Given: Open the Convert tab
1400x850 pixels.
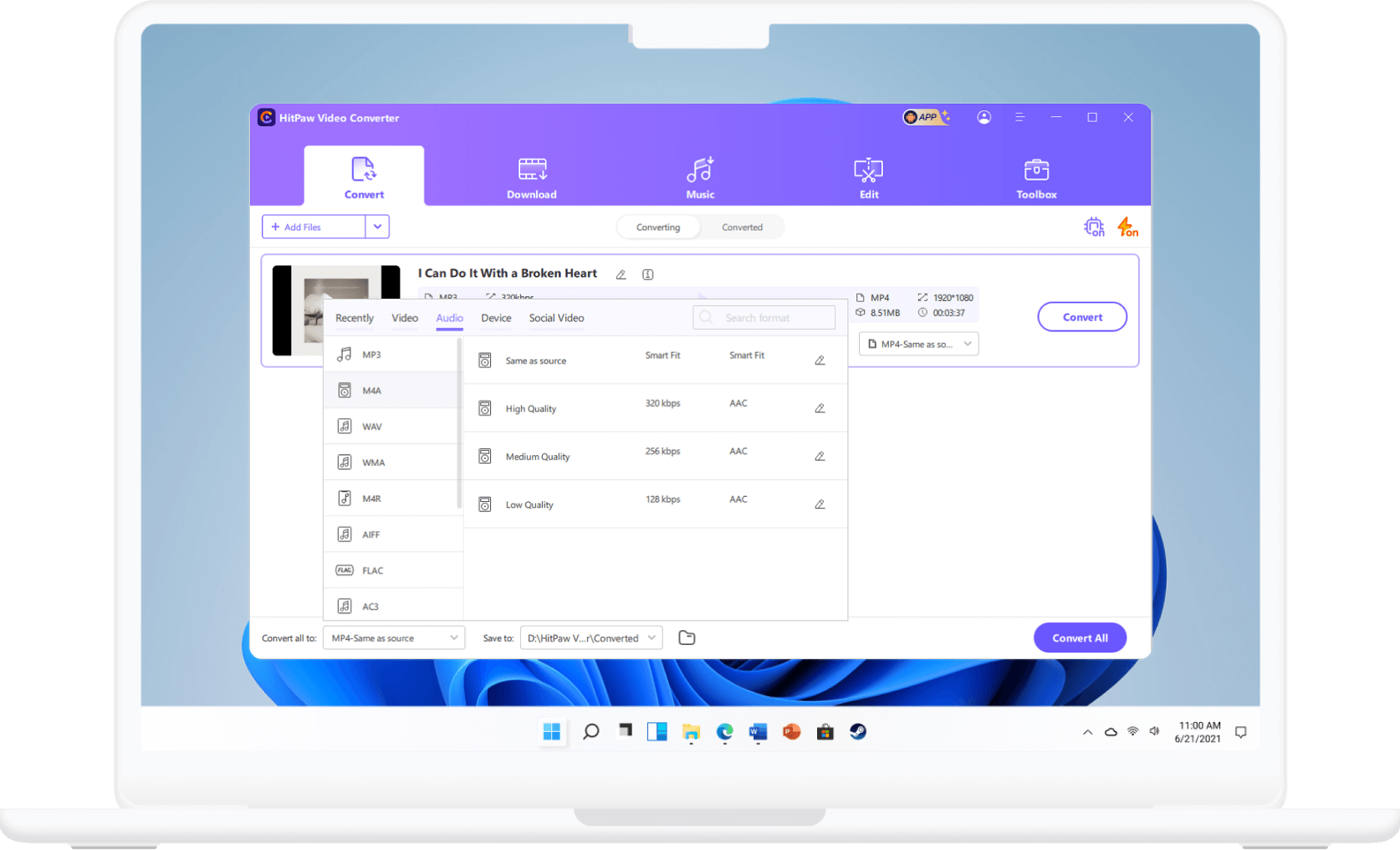Looking at the screenshot, I should [x=364, y=177].
